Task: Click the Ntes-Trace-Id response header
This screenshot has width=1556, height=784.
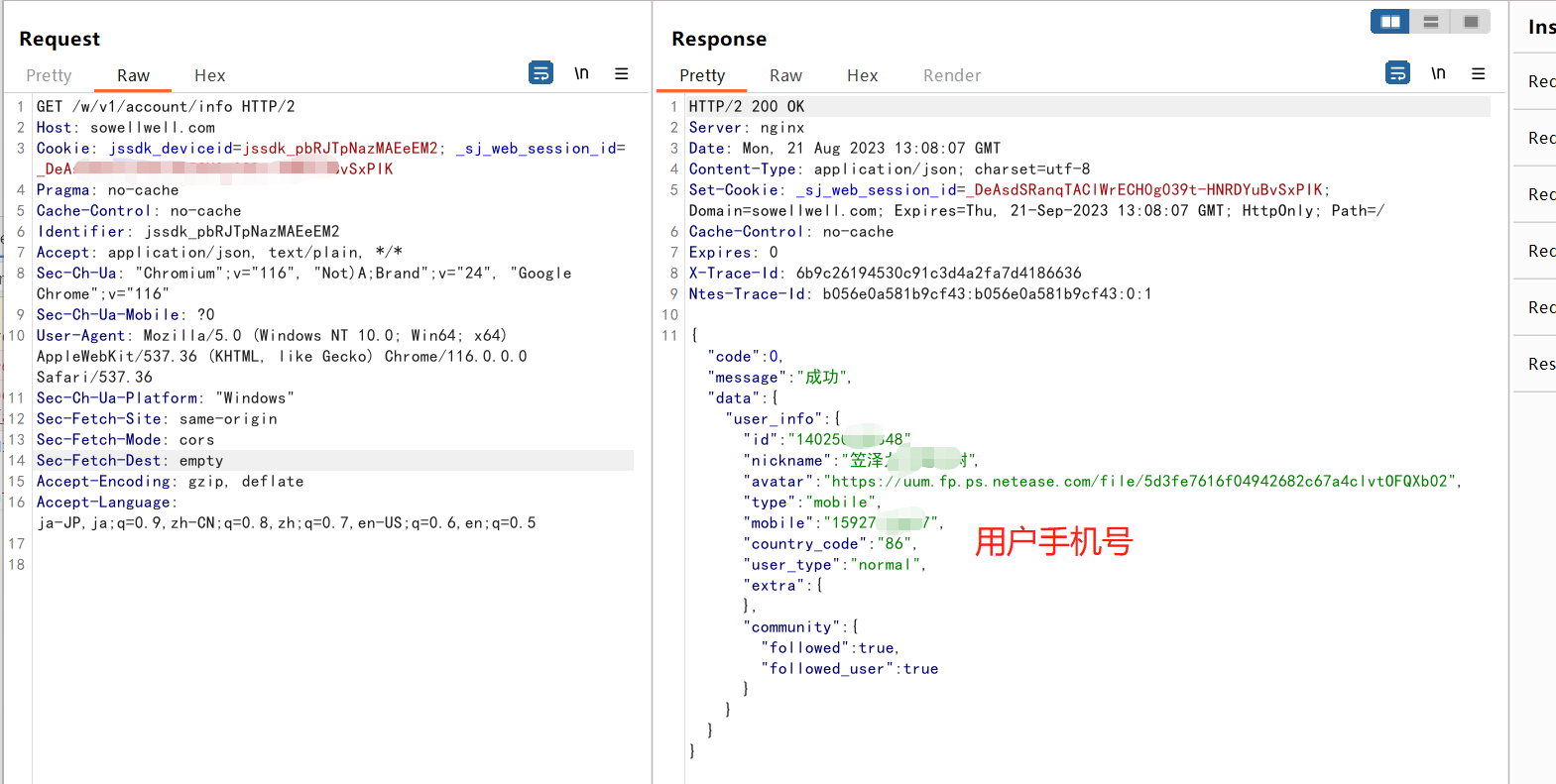Action: pos(920,293)
